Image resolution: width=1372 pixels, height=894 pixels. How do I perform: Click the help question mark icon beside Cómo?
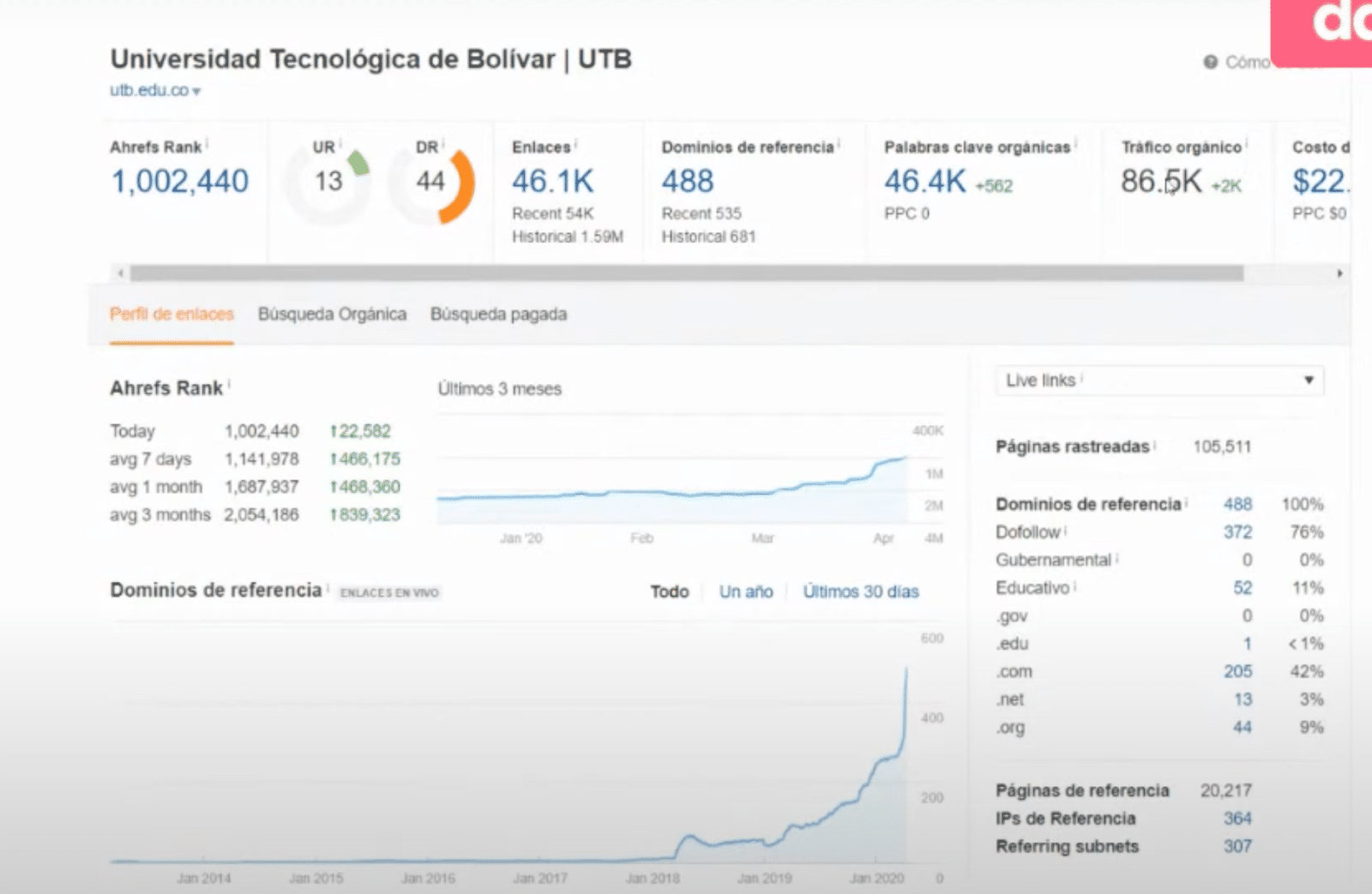(1210, 62)
